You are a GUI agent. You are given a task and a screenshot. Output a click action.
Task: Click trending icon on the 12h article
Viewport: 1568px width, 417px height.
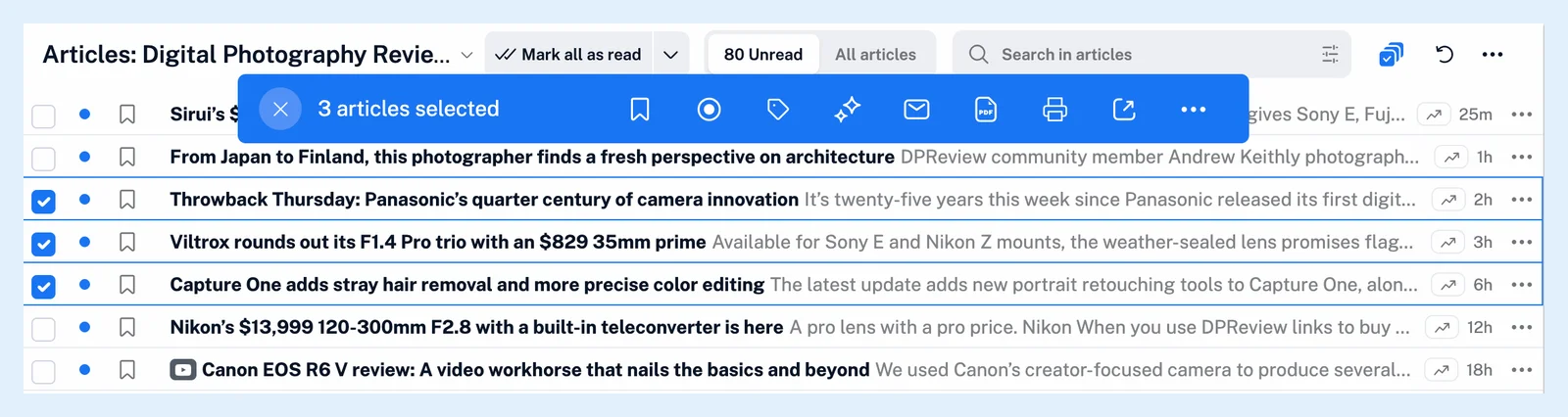[x=1442, y=327]
